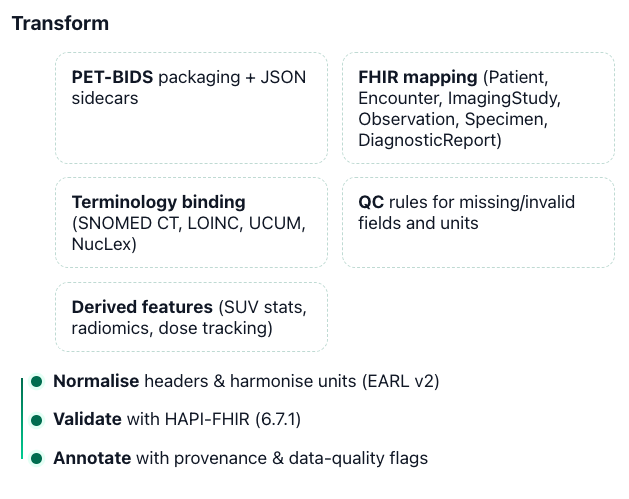Click the Transform section heading
This screenshot has height=499, width=629.
60,23
